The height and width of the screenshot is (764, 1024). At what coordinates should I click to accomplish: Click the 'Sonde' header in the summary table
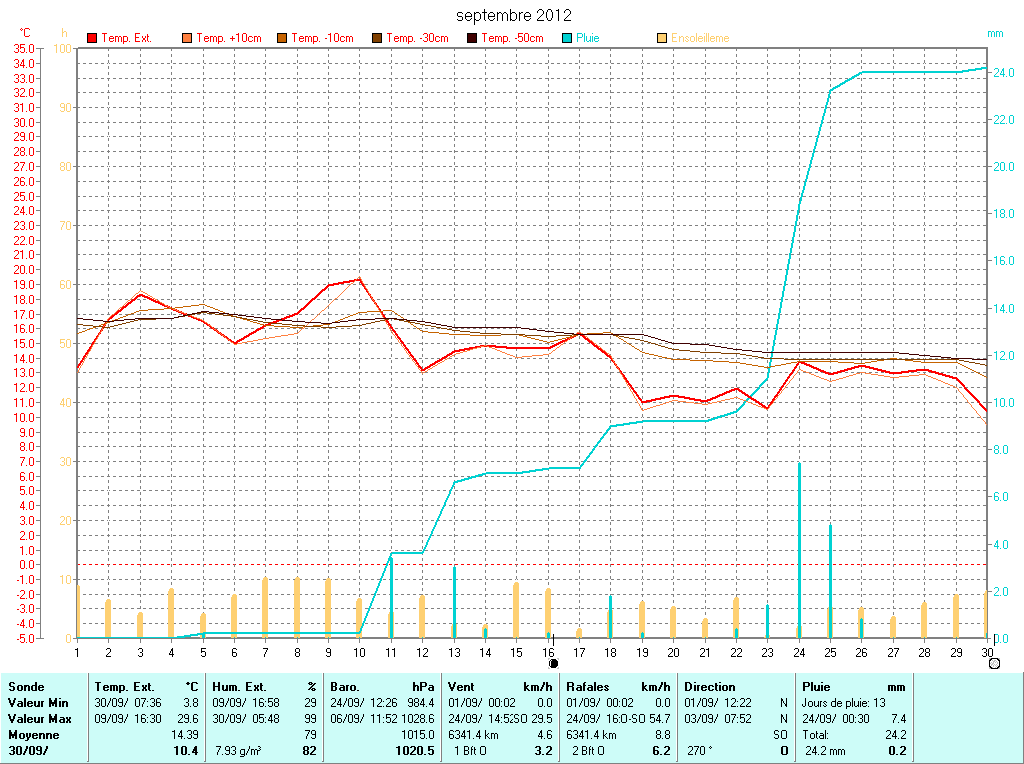point(25,687)
